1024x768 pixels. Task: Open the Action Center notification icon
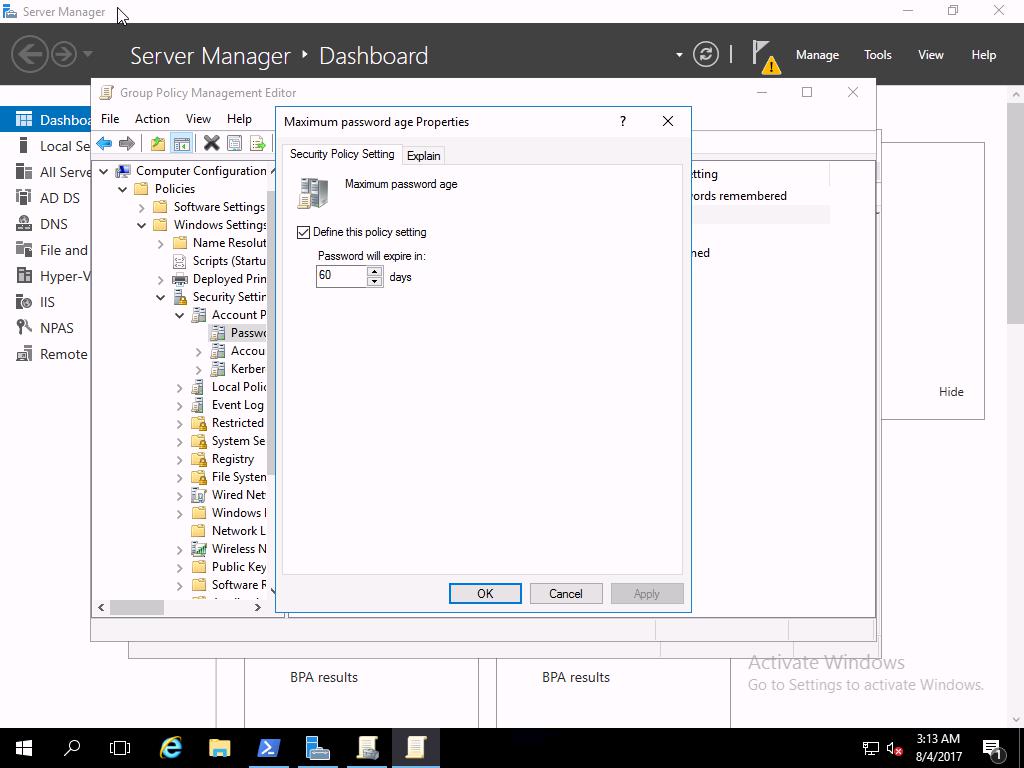992,750
